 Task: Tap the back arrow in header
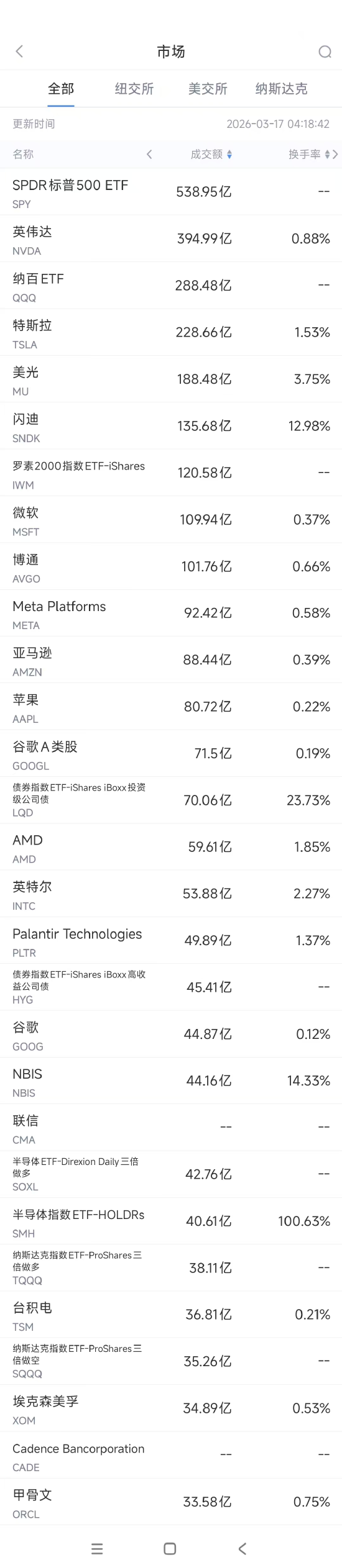click(x=19, y=52)
